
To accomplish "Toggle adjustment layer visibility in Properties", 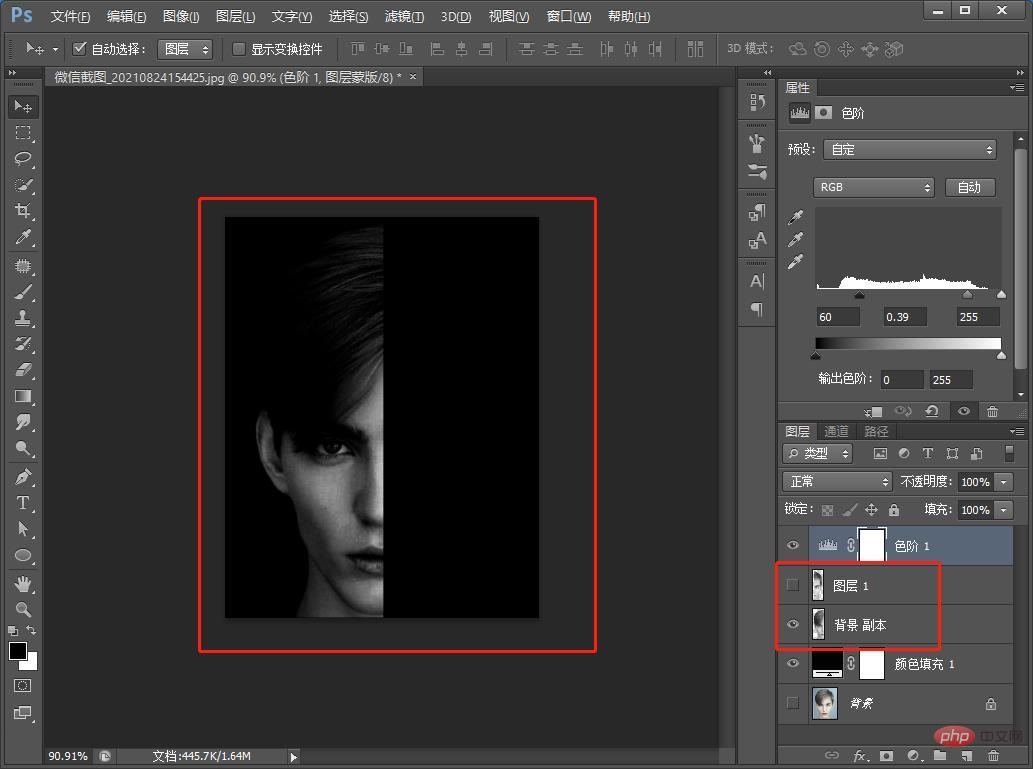I will (x=963, y=411).
